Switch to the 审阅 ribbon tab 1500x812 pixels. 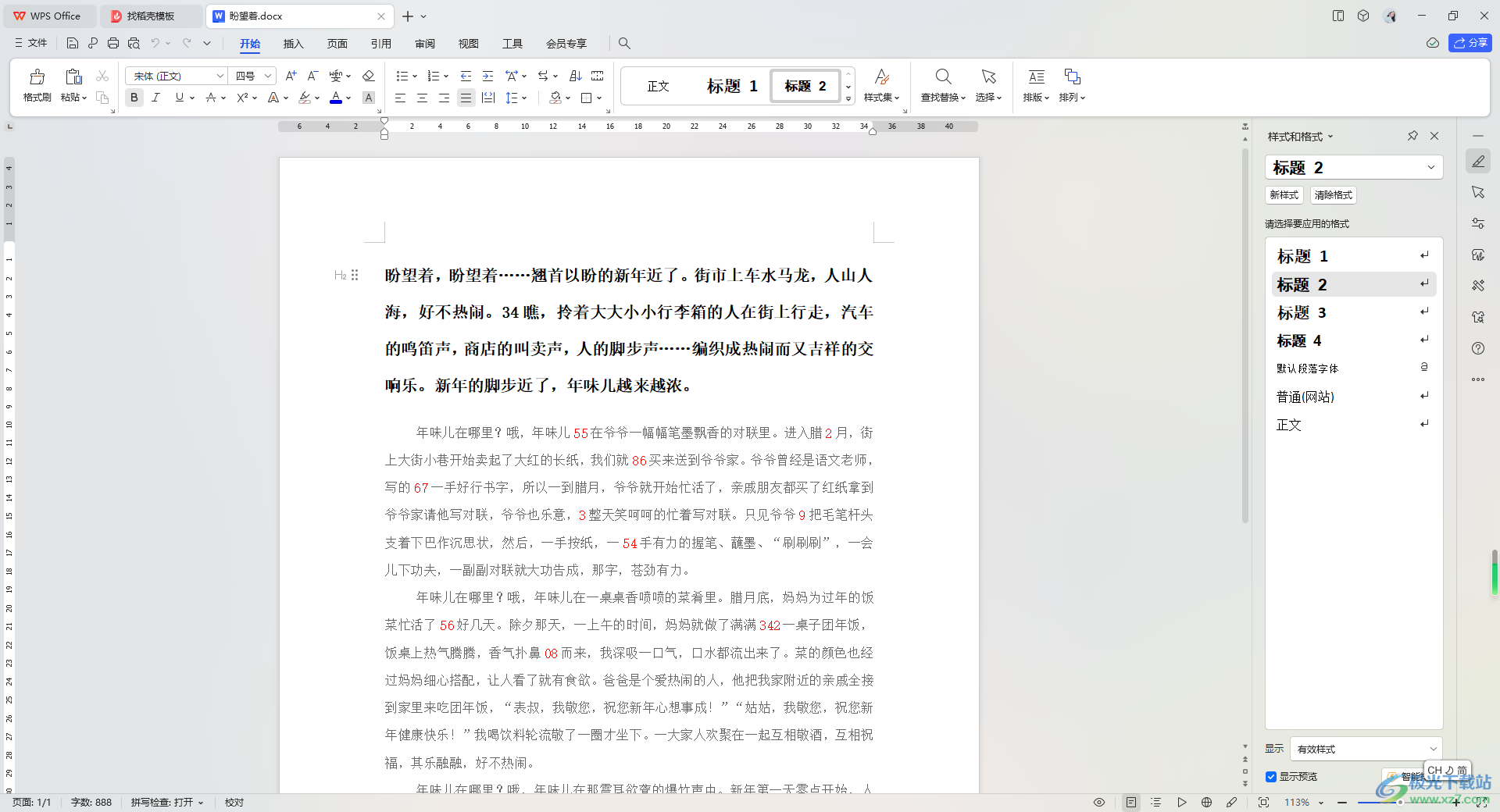click(425, 44)
